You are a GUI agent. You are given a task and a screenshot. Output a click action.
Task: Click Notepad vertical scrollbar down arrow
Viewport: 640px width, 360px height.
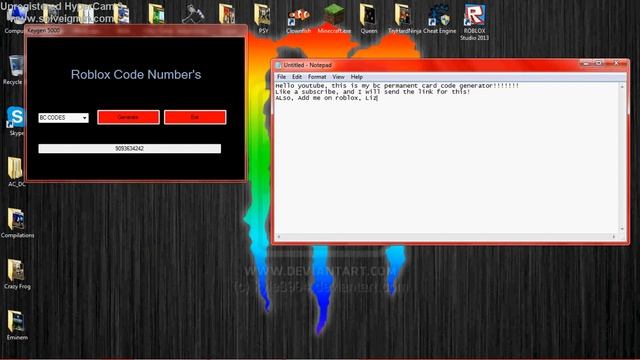tap(622, 229)
